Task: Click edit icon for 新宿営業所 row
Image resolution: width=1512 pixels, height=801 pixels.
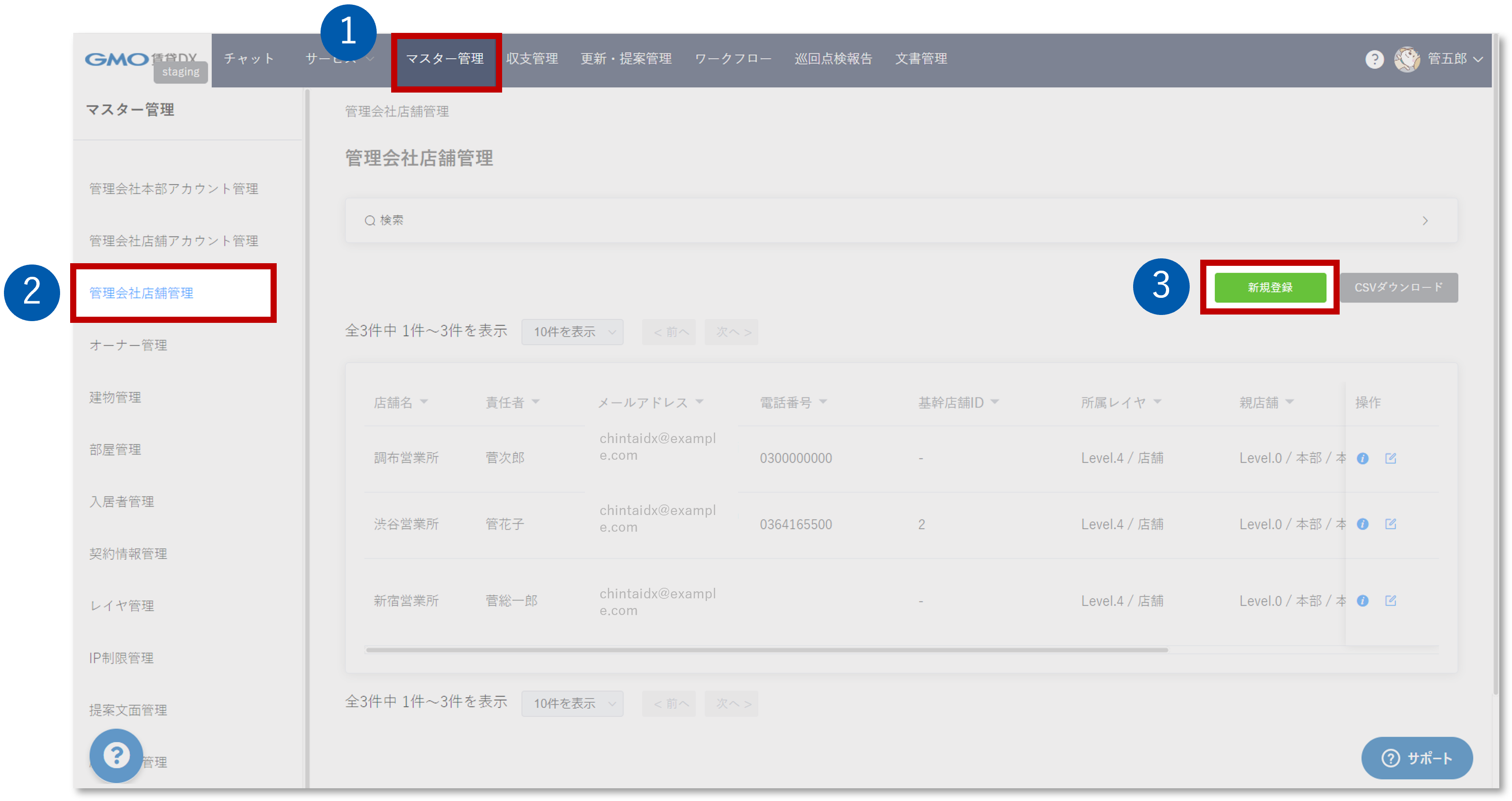Action: [1390, 600]
